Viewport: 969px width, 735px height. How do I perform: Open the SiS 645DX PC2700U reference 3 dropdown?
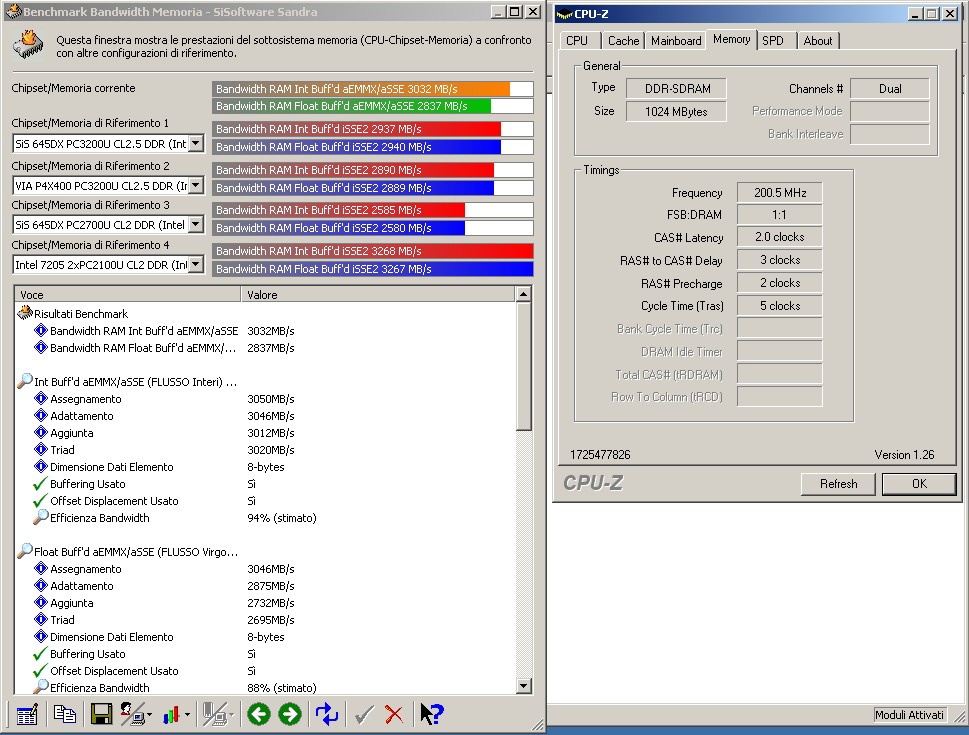coord(195,224)
